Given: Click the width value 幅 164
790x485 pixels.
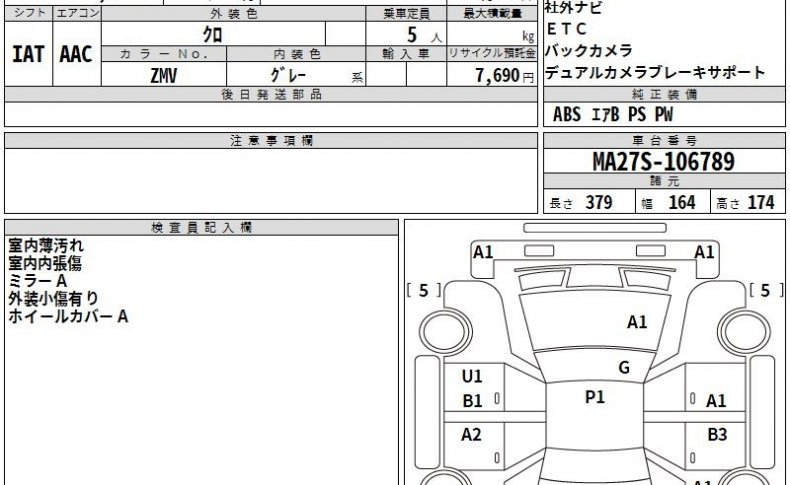Looking at the screenshot, I should tap(668, 202).
